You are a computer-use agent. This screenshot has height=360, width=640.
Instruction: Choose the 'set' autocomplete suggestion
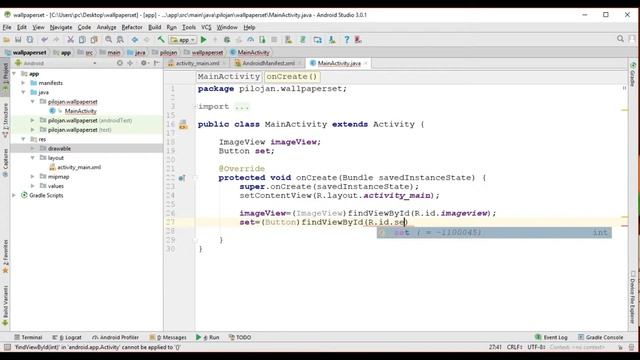(x=494, y=233)
